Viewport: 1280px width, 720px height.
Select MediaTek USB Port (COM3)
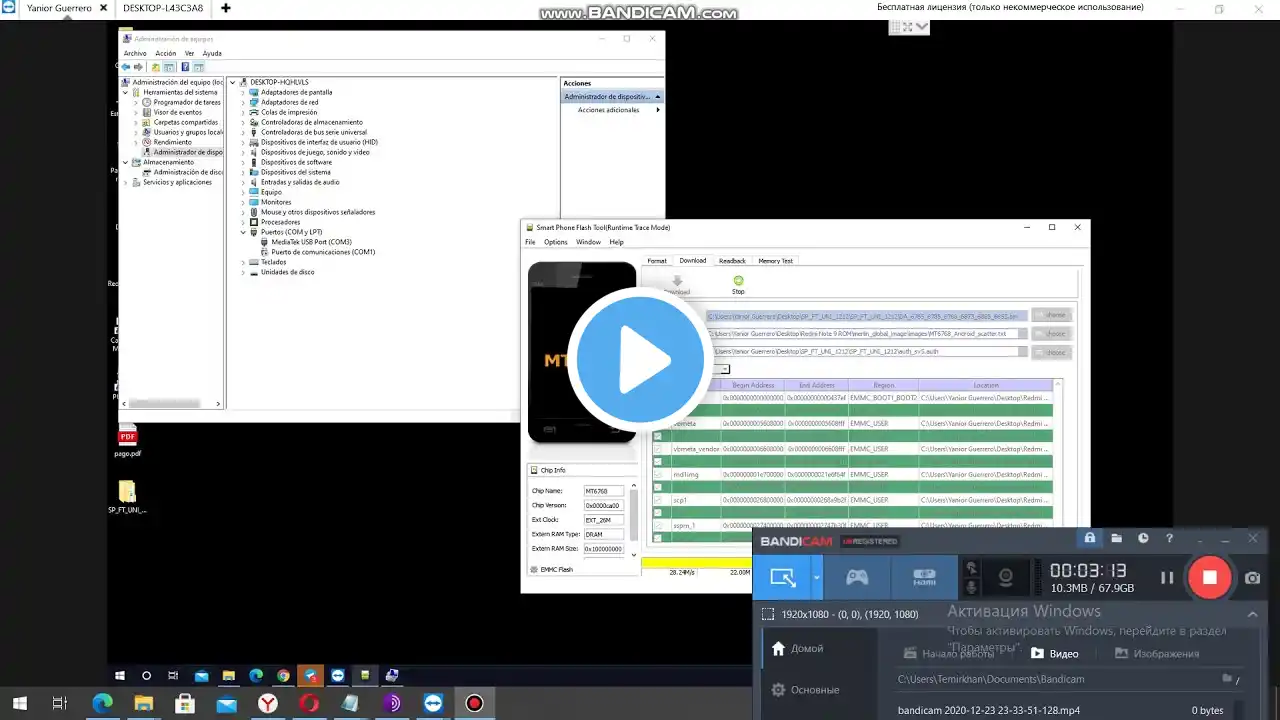tap(311, 242)
